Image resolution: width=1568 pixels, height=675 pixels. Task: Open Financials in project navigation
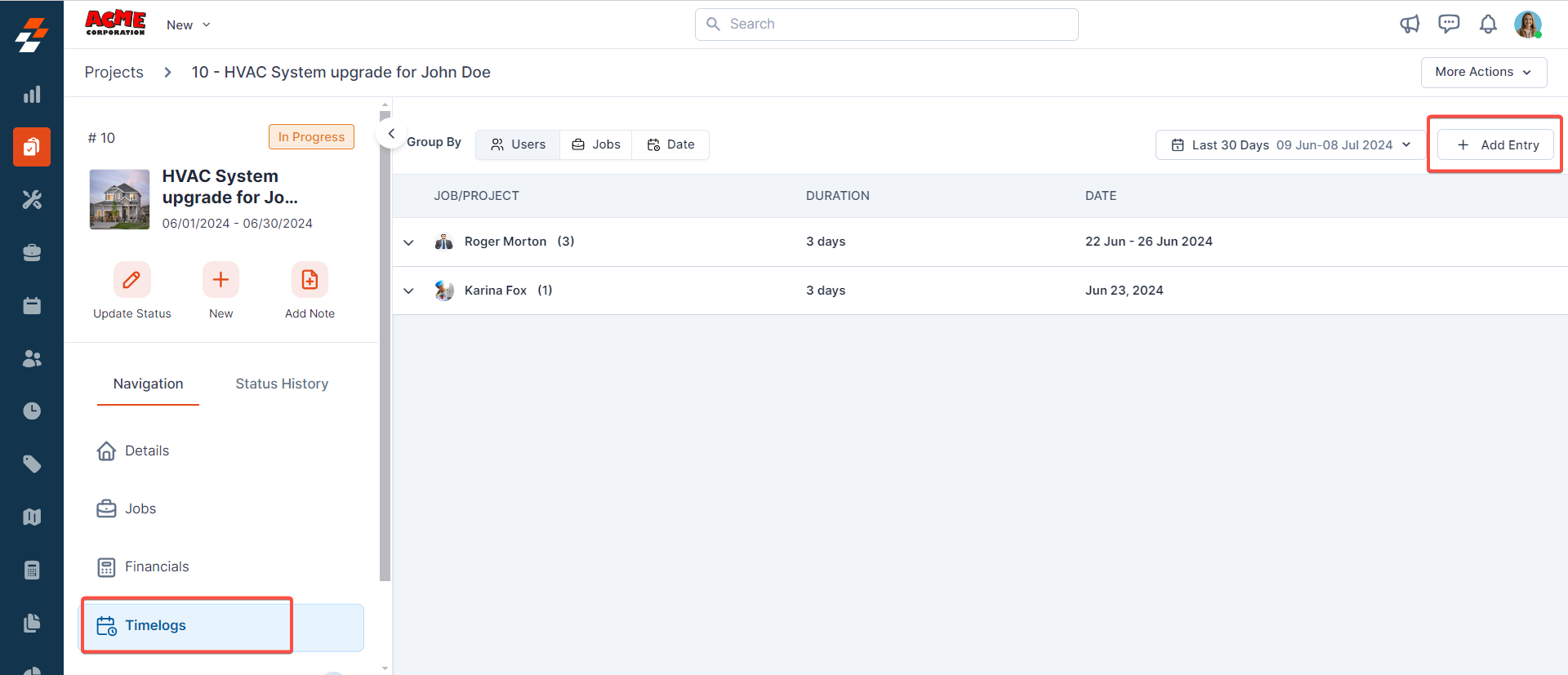tap(156, 566)
